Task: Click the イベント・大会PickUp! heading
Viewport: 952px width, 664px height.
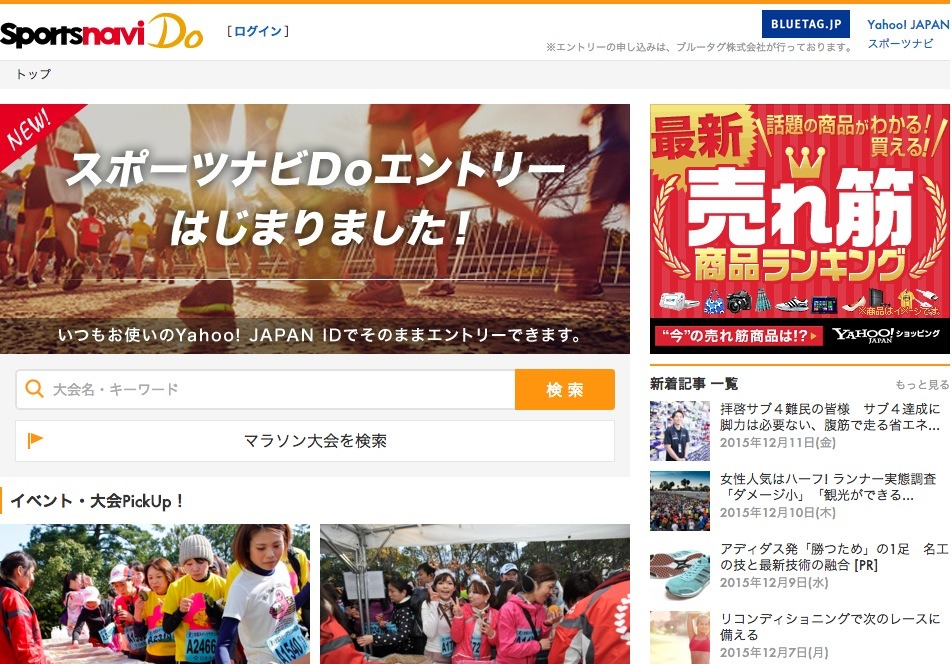Action: click(97, 501)
